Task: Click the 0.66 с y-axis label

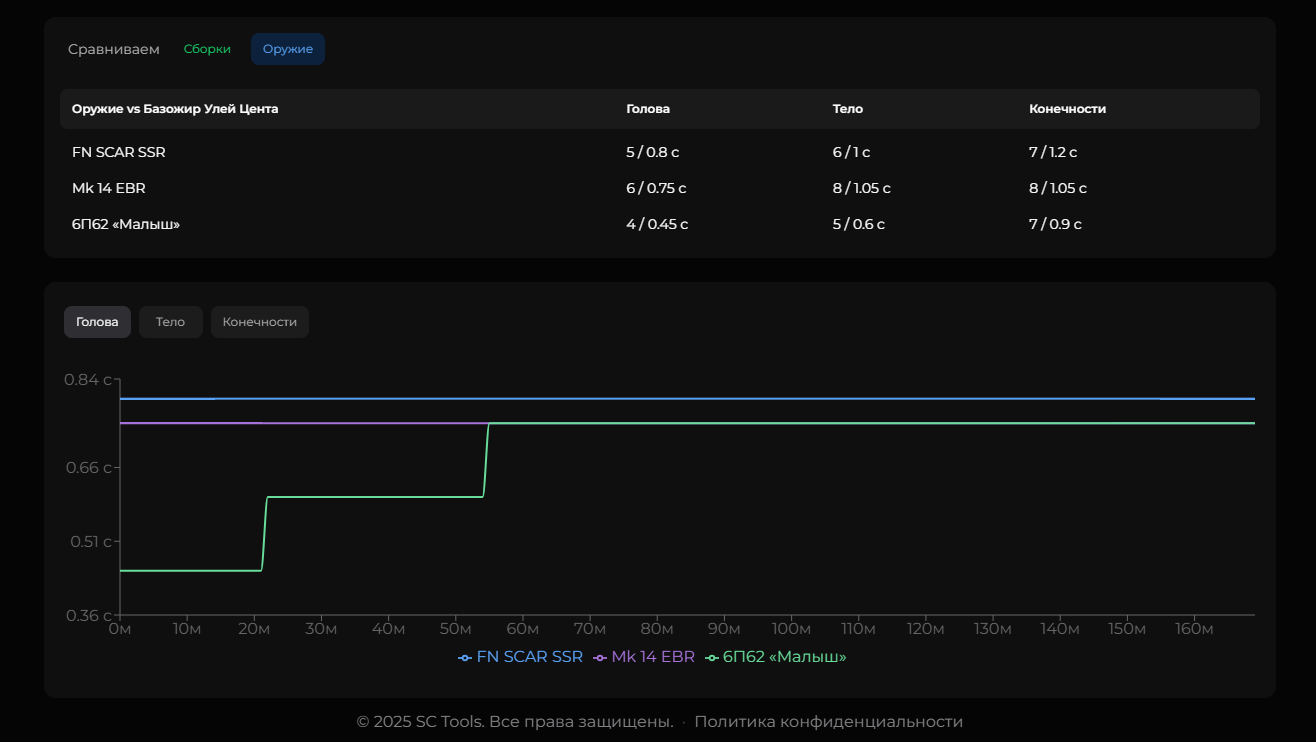Action: point(88,467)
